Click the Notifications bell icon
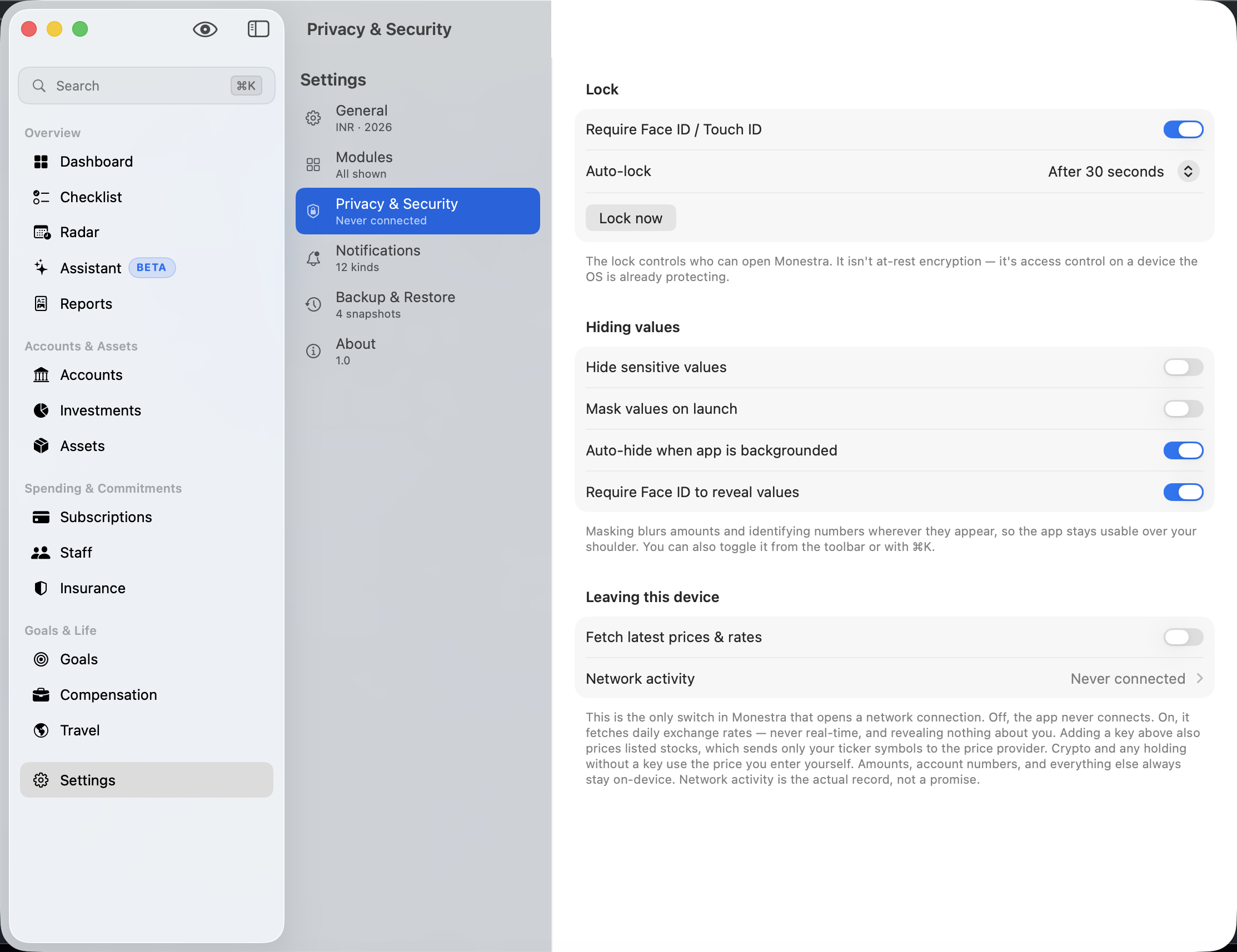The height and width of the screenshot is (952, 1237). click(x=313, y=259)
